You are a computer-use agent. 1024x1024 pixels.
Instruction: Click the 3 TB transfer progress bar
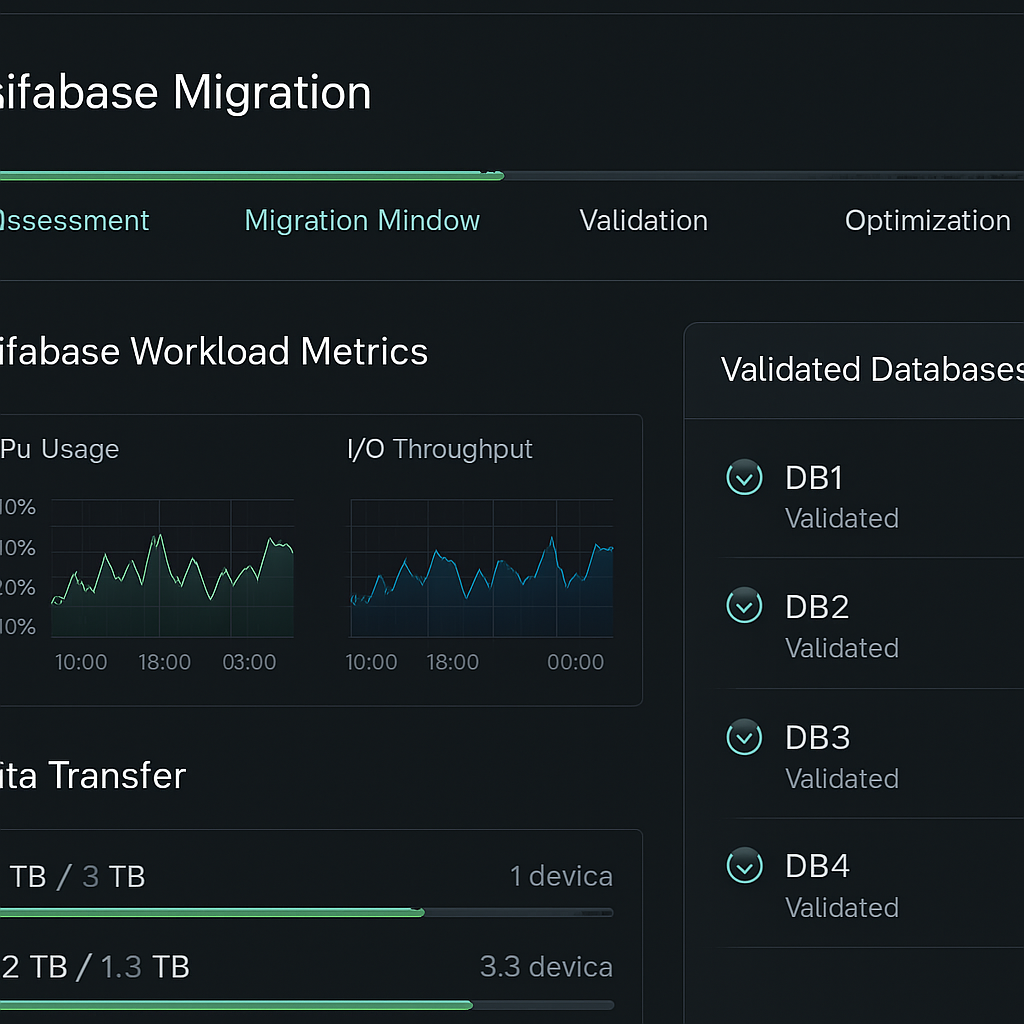point(307,912)
